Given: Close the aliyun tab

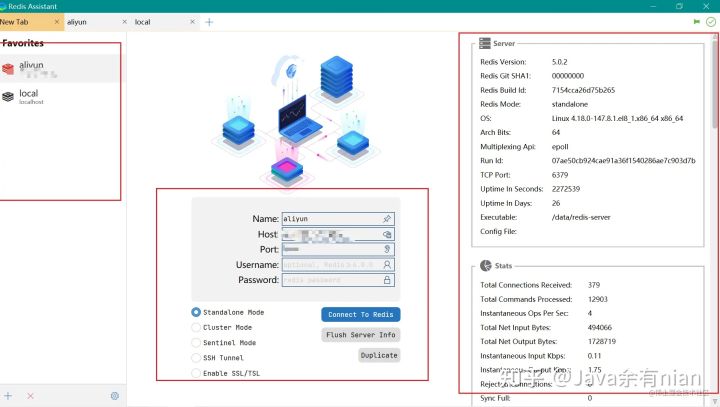Looking at the screenshot, I should coord(124,22).
